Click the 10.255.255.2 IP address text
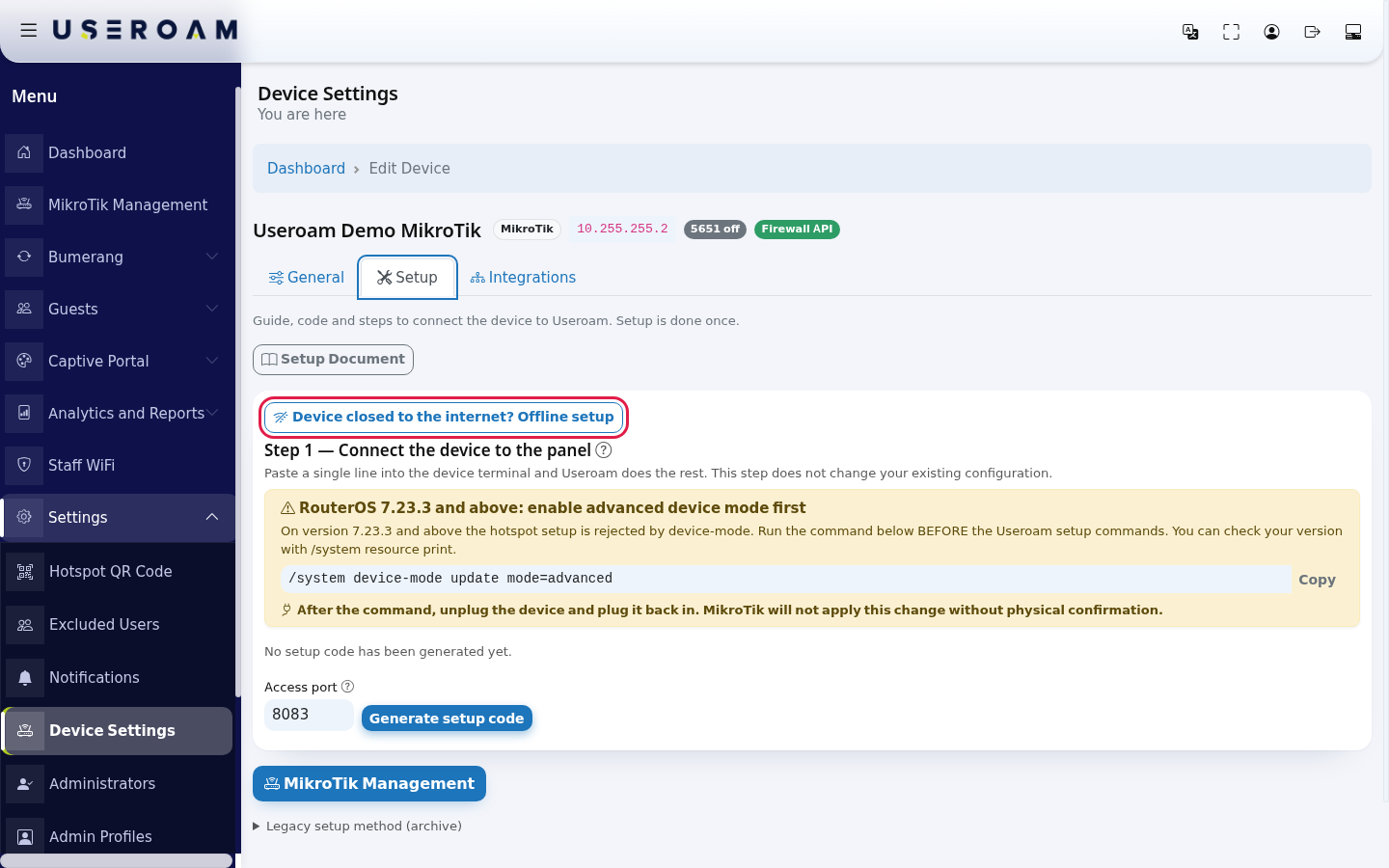Viewport: 1389px width, 868px height. [x=622, y=230]
